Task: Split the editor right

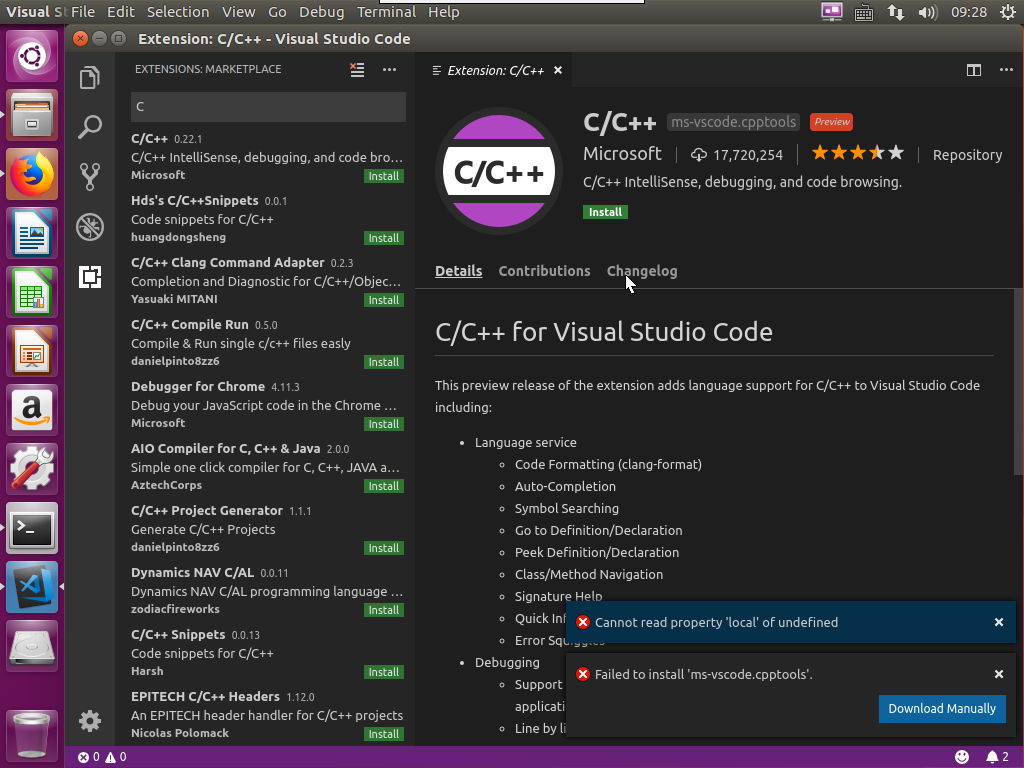Action: tap(974, 70)
